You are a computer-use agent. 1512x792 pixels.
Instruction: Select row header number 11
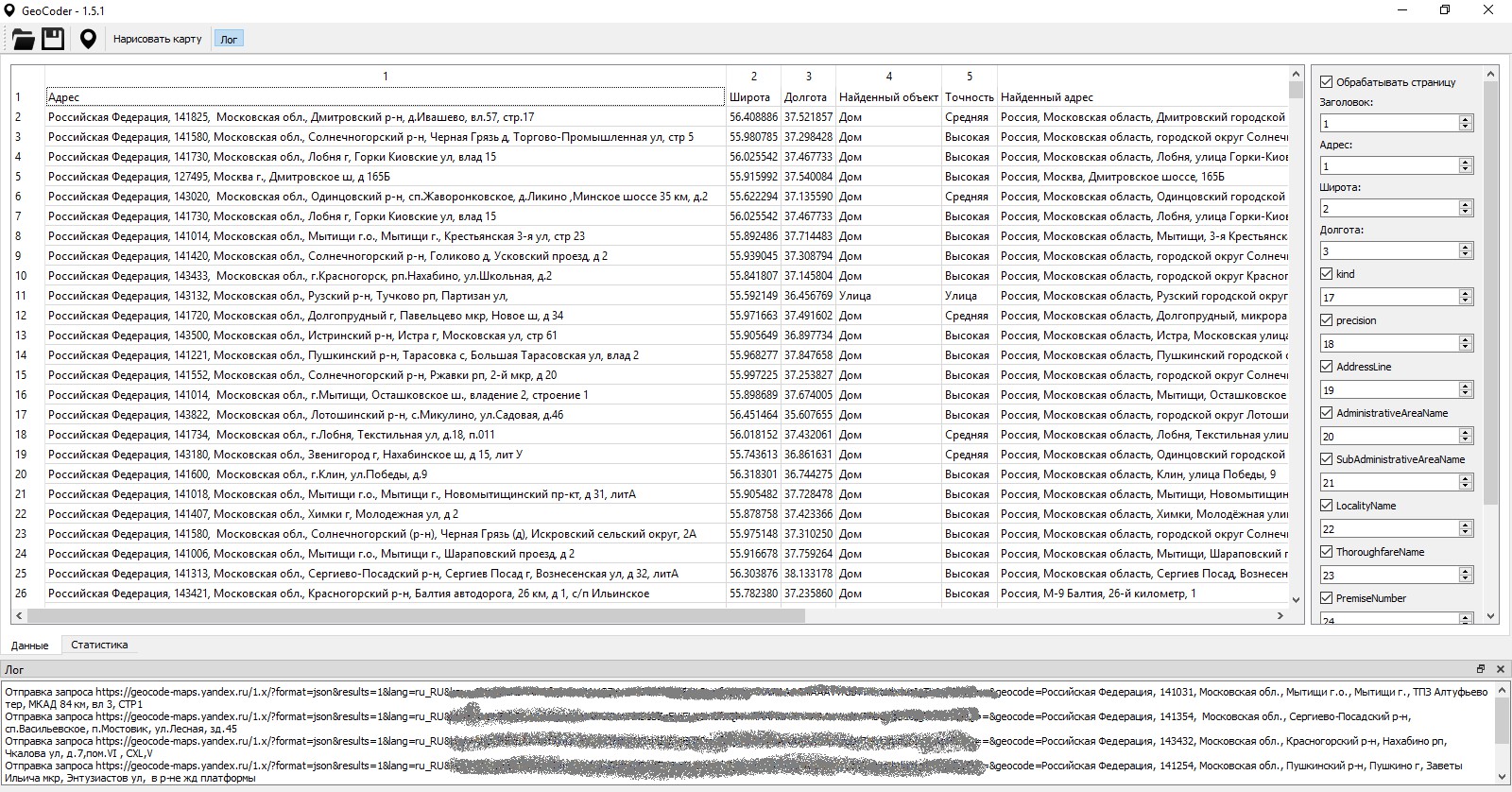[x=27, y=296]
